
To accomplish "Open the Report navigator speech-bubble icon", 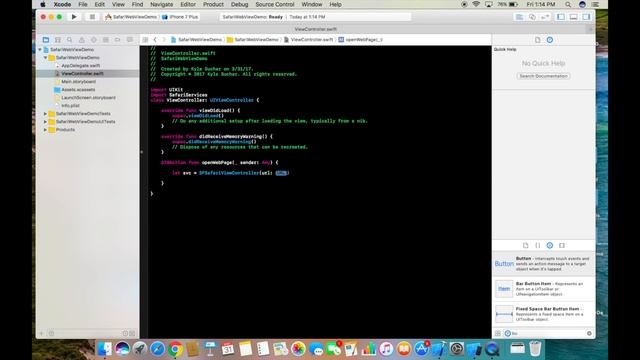I will 129,40.
